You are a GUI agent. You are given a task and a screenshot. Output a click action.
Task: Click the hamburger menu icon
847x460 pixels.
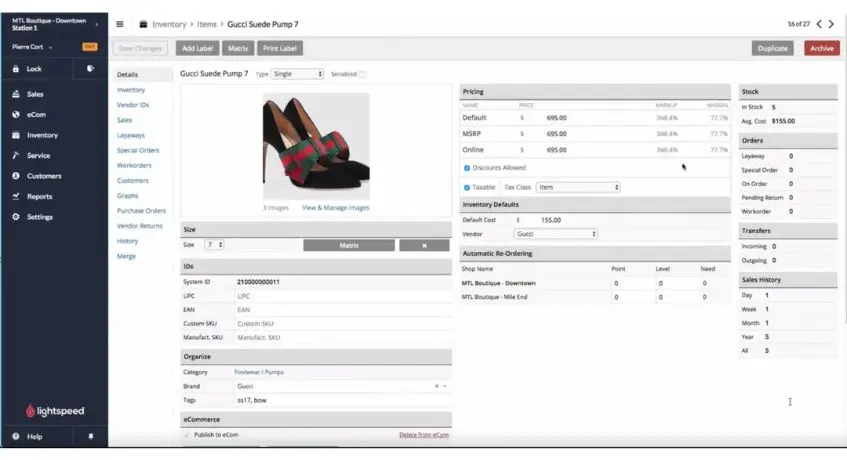tap(120, 24)
